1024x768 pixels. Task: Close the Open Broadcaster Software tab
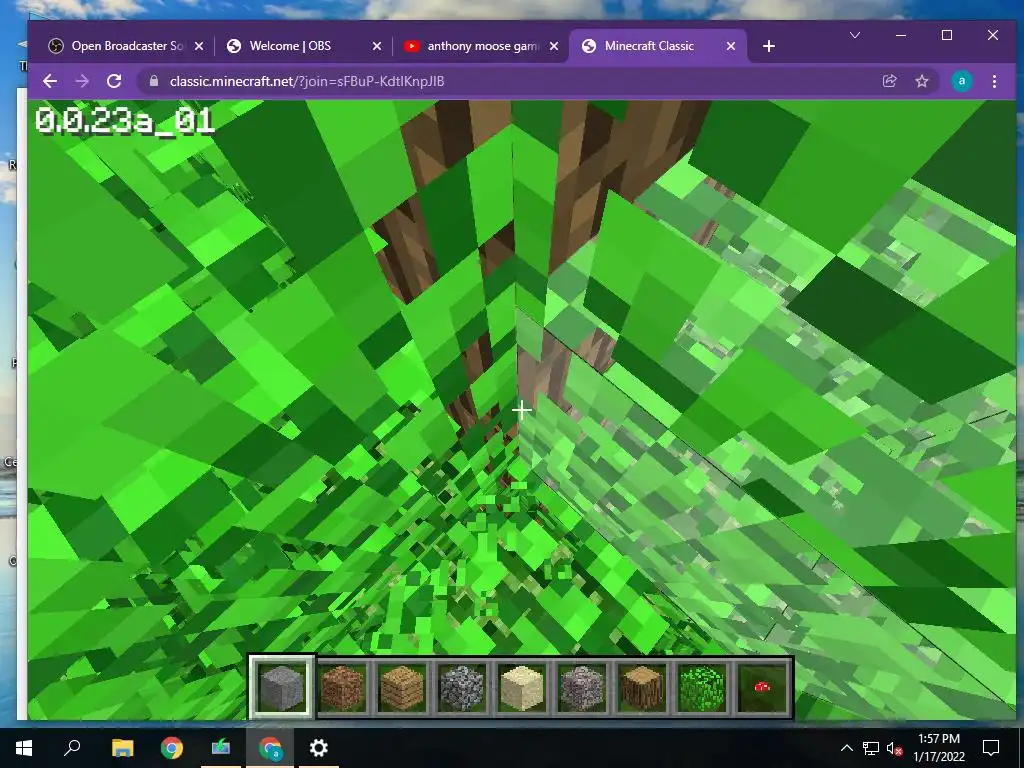199,46
